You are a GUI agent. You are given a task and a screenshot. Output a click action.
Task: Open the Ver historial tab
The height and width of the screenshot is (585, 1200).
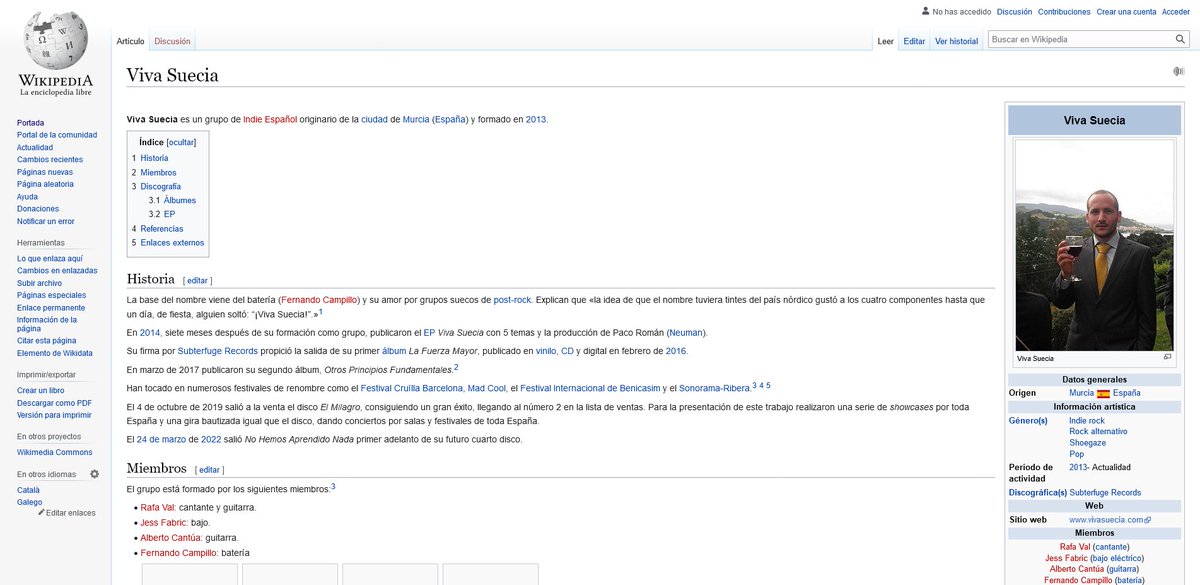(x=957, y=41)
